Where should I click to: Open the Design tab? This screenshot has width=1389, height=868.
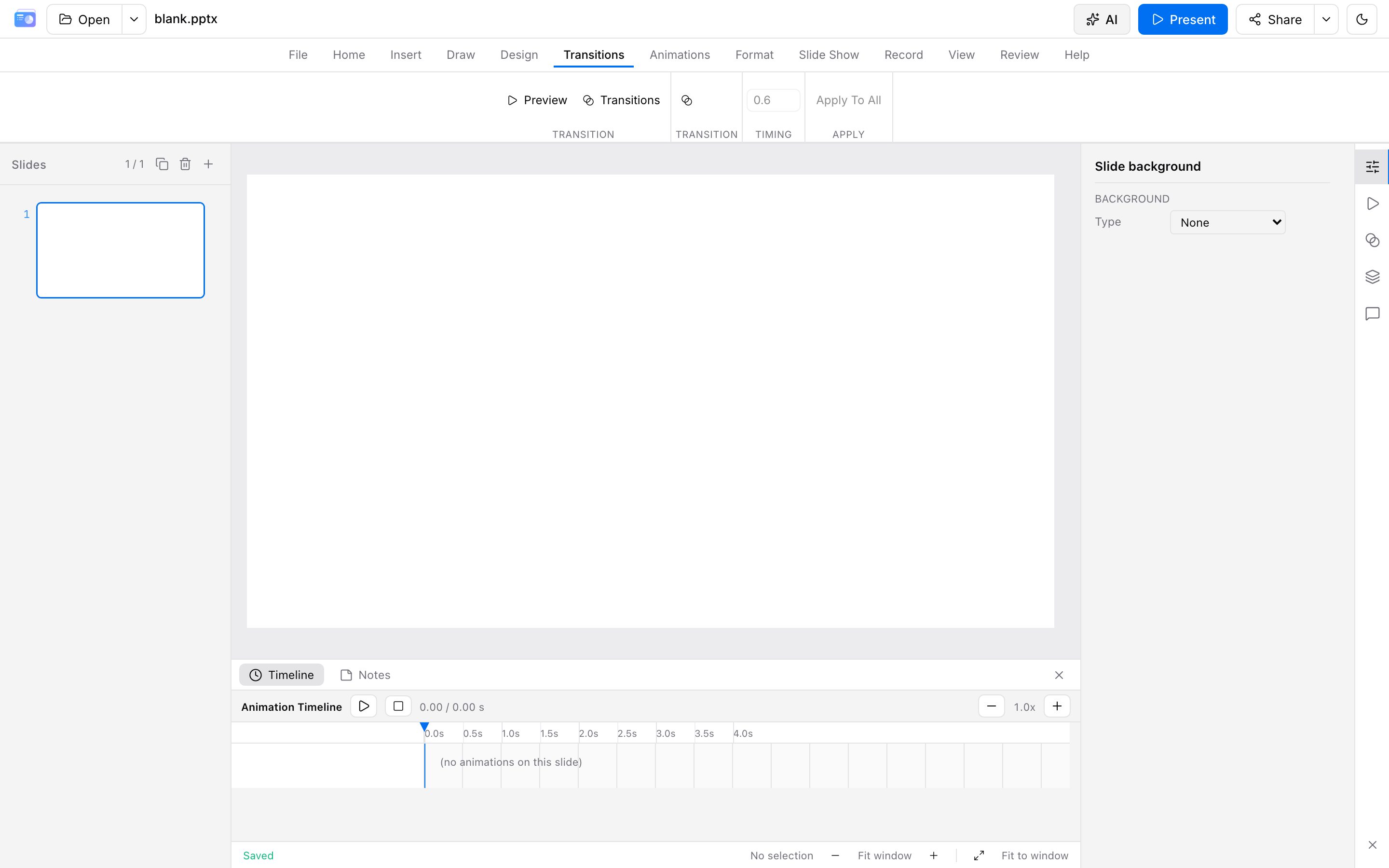519,54
